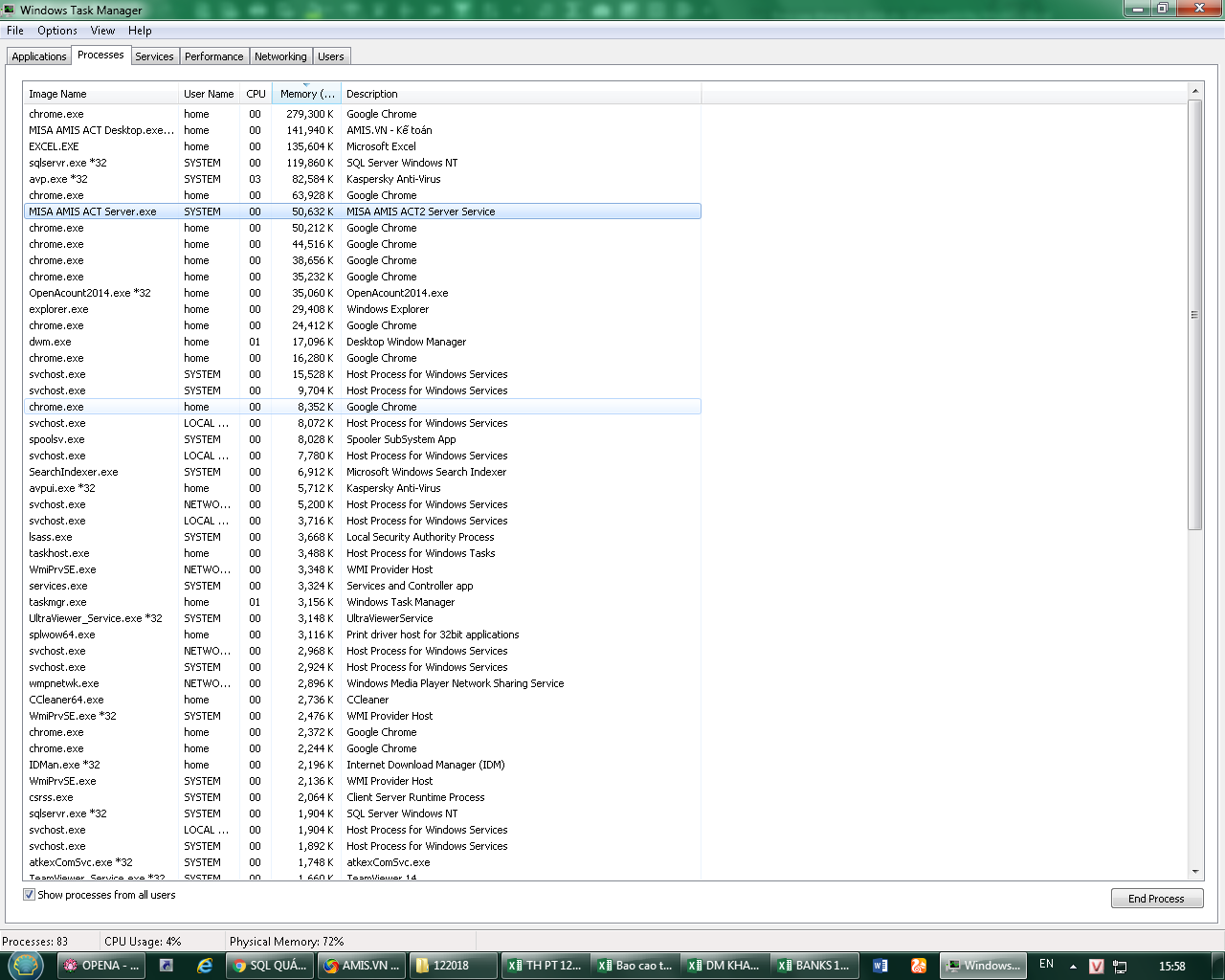This screenshot has height=980, width=1225.
Task: Select the atkexComSvc.exe *32 process
Action: 363,862
